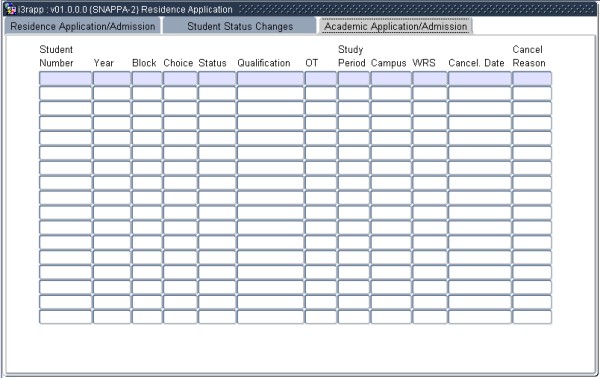The height and width of the screenshot is (378, 600).
Task: Click the first row Cancel Reason field
Action: 532,78
